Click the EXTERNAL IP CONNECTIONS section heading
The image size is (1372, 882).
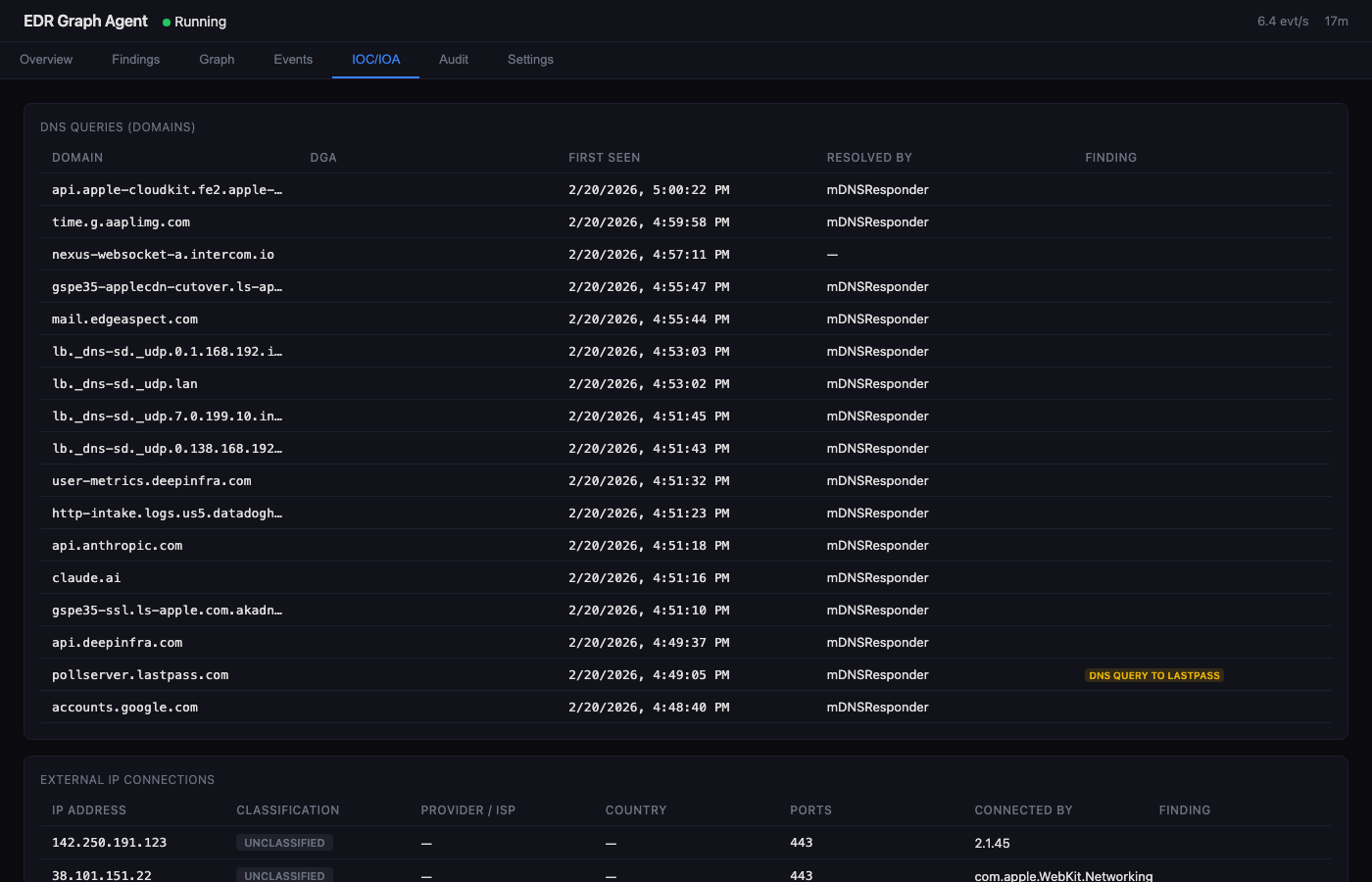point(127,780)
